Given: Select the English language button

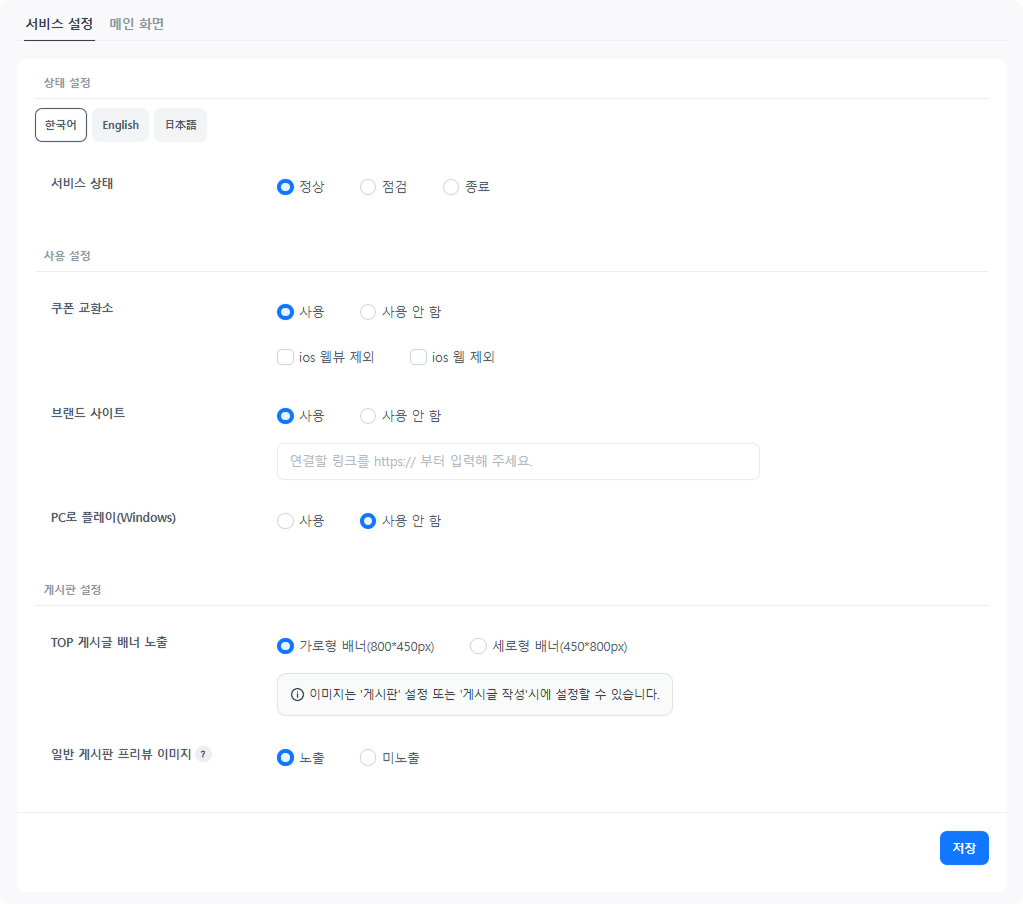Looking at the screenshot, I should coord(121,125).
